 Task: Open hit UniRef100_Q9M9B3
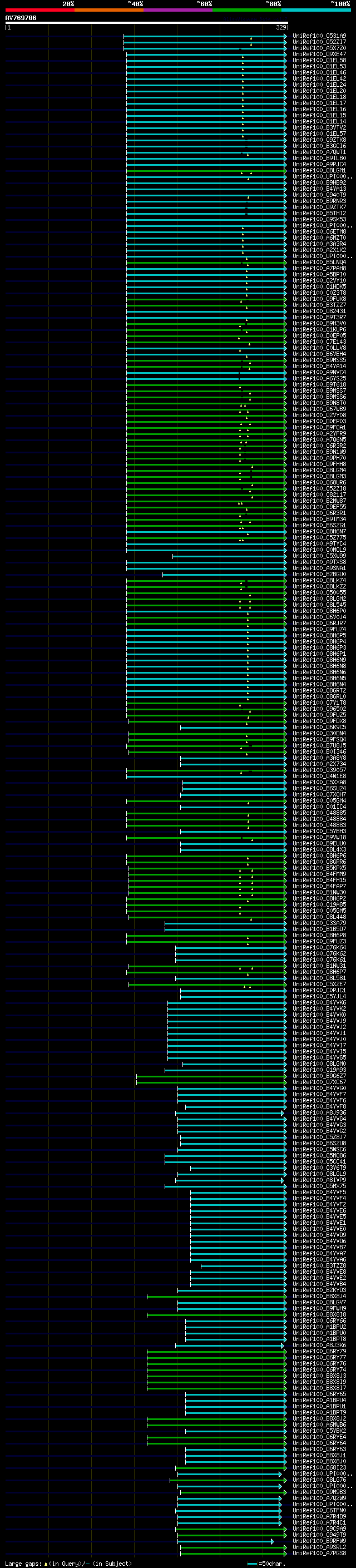[319, 1492]
